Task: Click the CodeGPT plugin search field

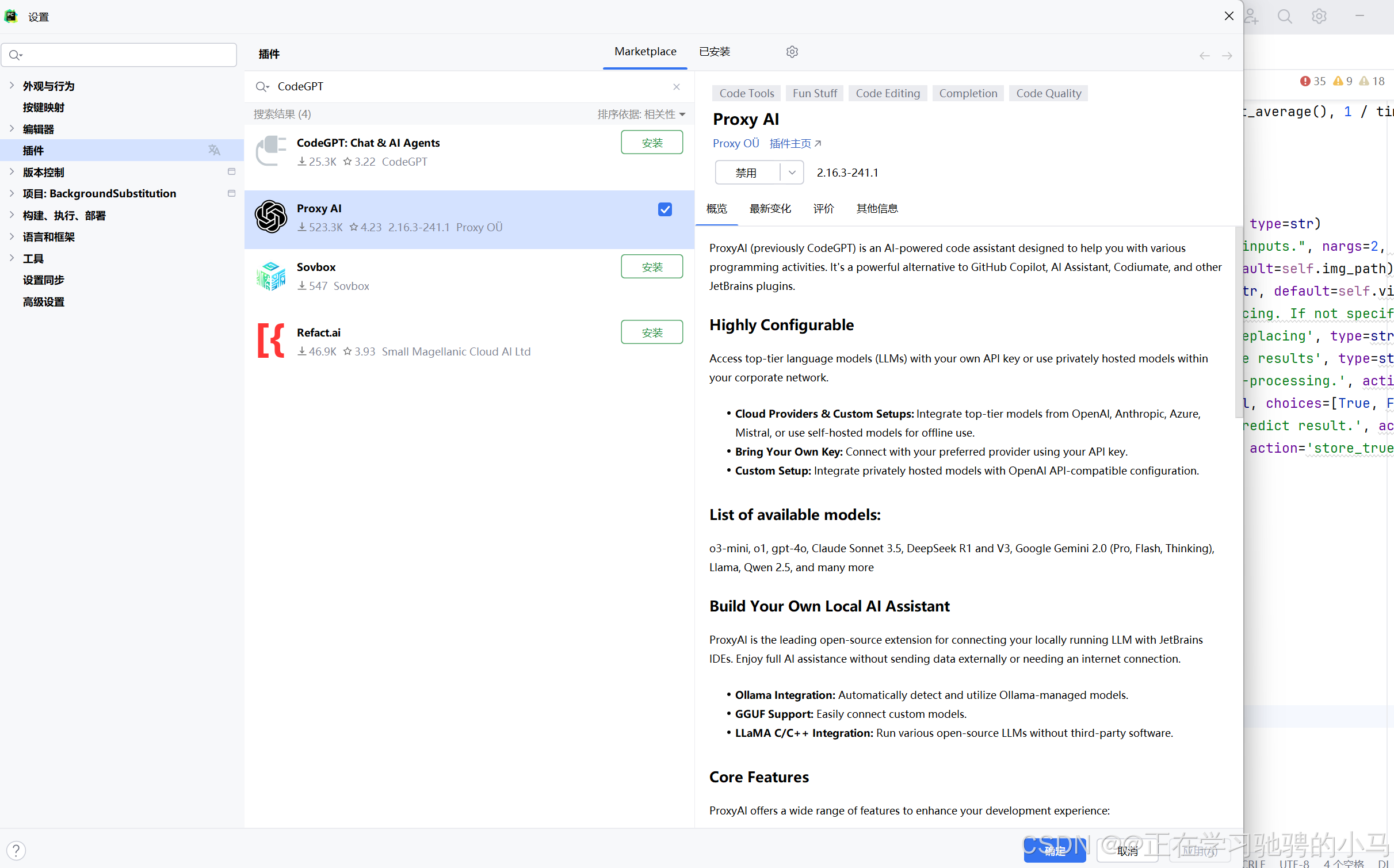Action: coord(469,87)
